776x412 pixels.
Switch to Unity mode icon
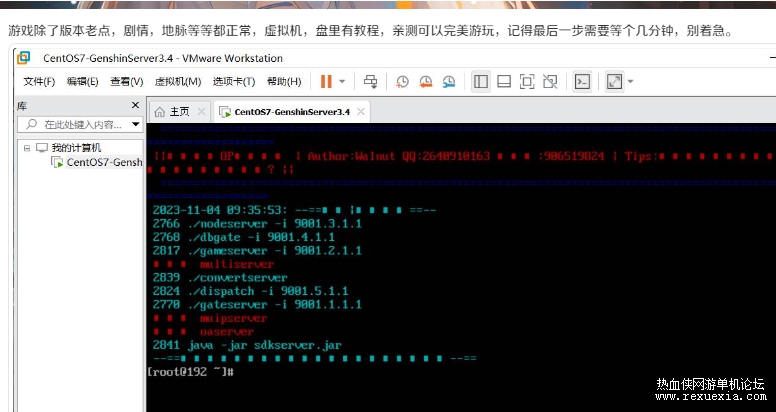(x=550, y=81)
